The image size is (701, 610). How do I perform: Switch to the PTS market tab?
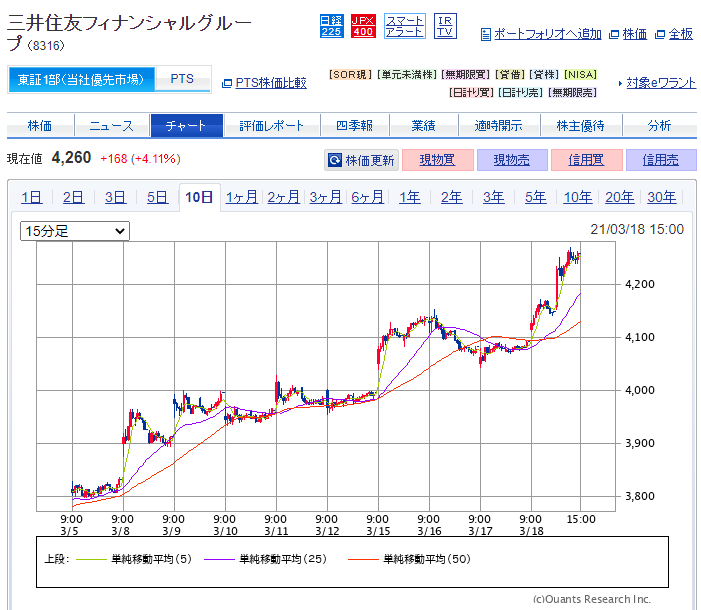[x=182, y=79]
